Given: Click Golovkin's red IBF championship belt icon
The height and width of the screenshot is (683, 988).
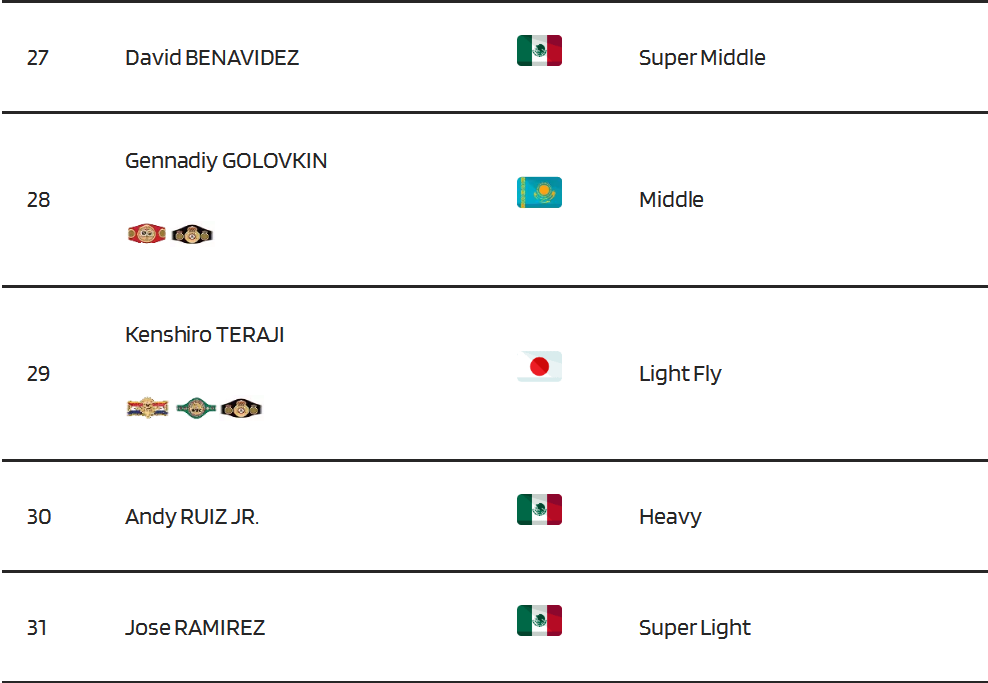Looking at the screenshot, I should point(147,234).
